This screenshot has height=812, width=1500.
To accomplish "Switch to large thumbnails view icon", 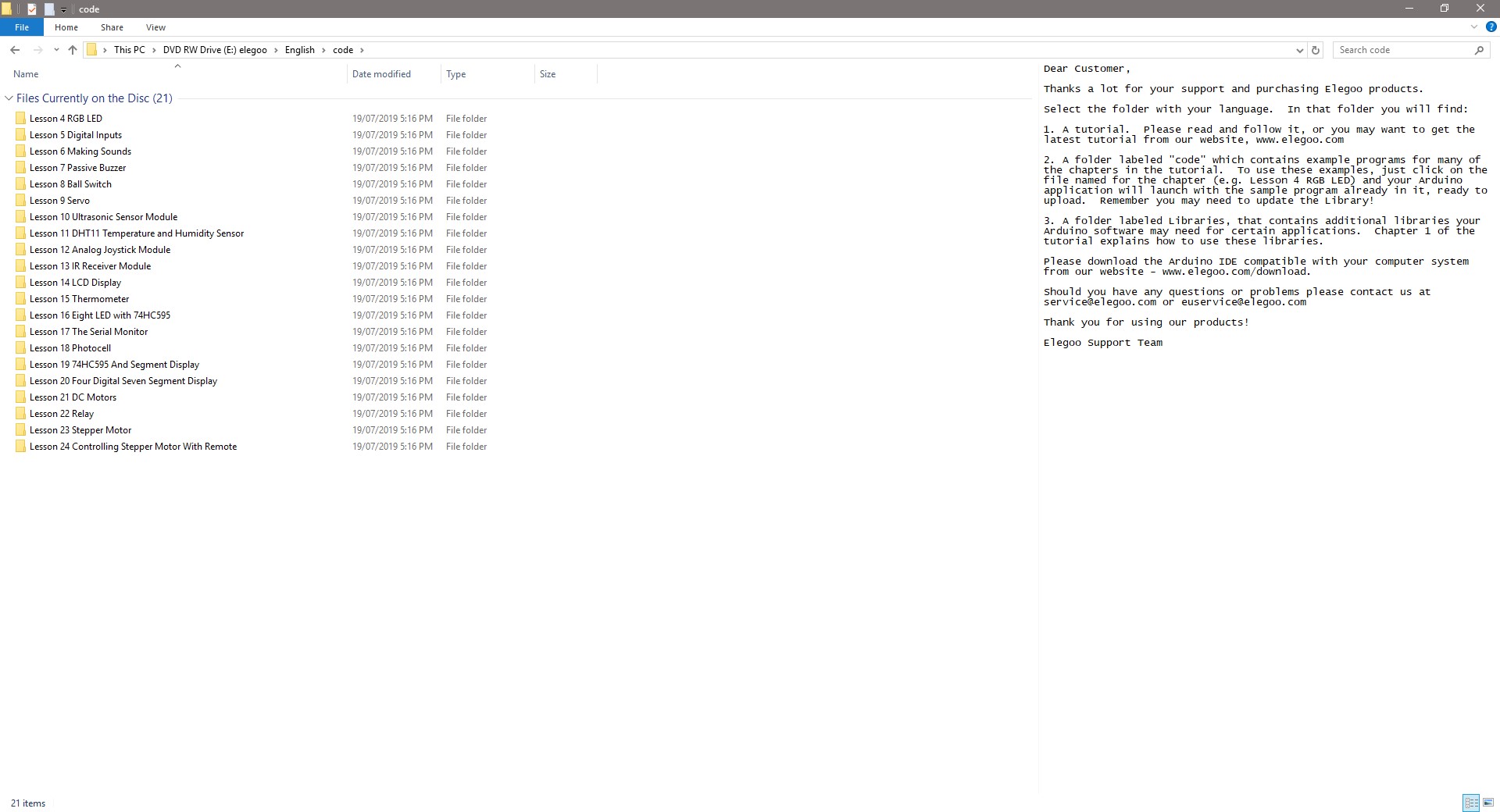I will pos(1488,803).
